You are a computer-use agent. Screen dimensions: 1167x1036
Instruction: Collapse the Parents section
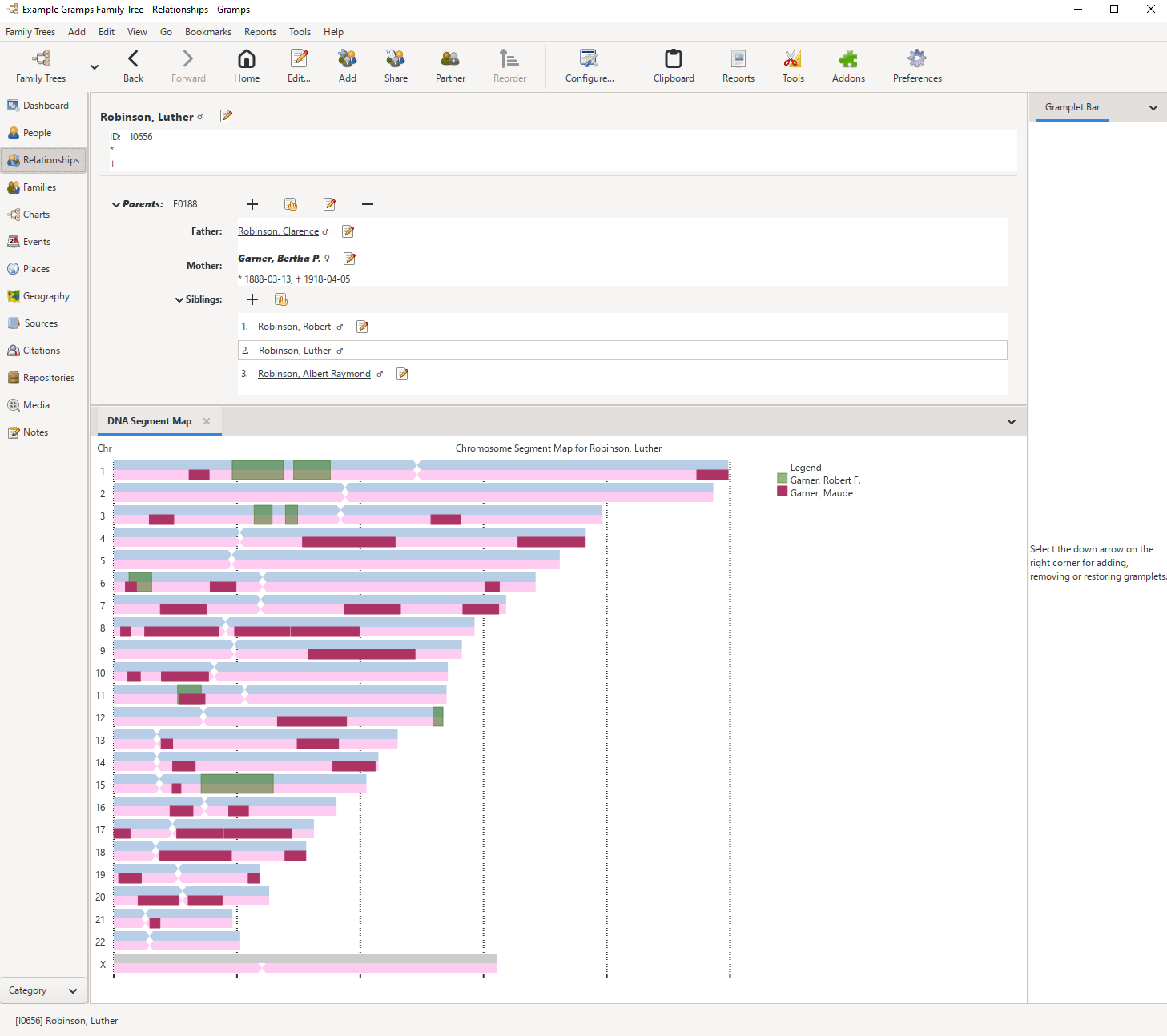(x=116, y=205)
